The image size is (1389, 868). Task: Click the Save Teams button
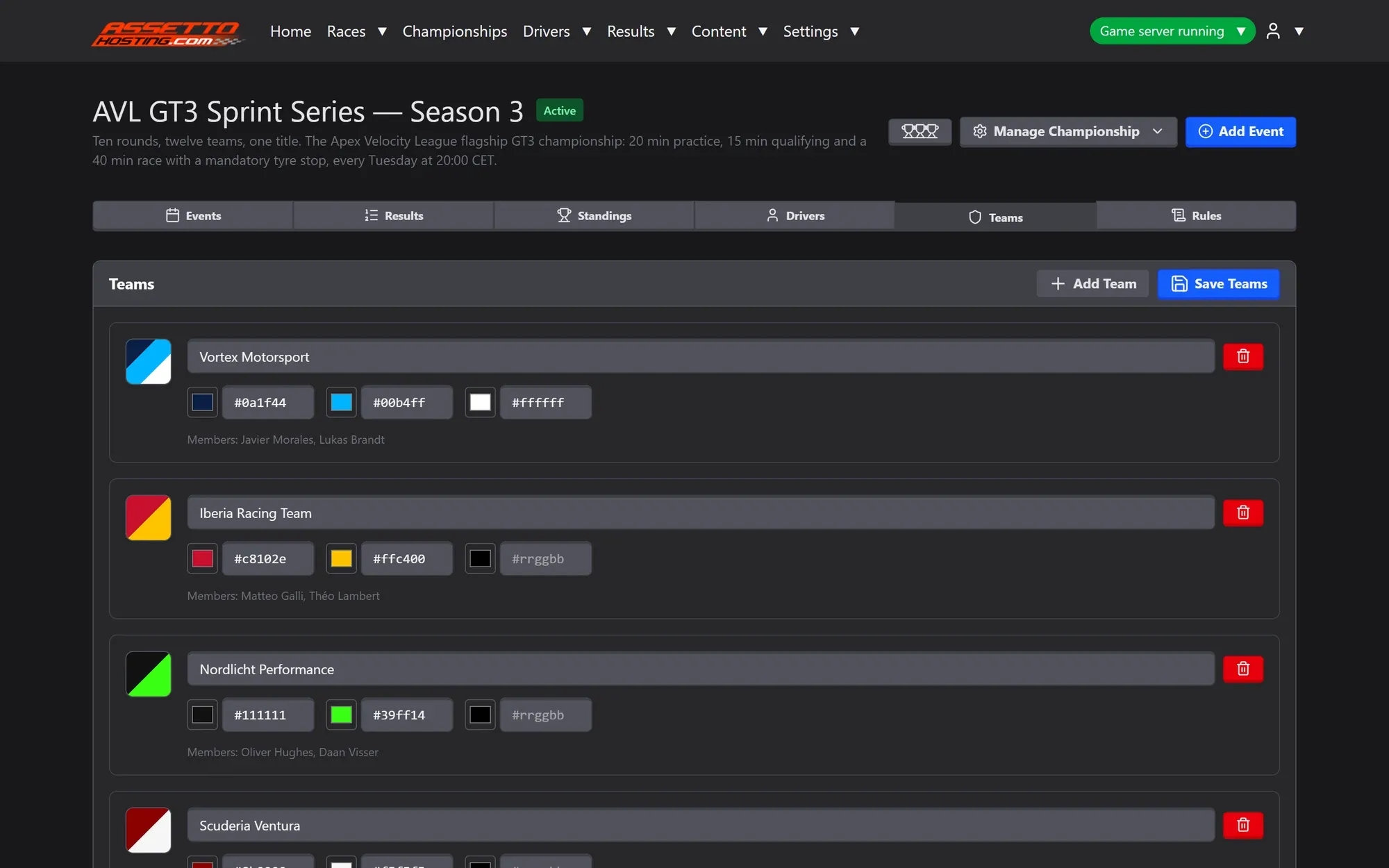(x=1219, y=284)
